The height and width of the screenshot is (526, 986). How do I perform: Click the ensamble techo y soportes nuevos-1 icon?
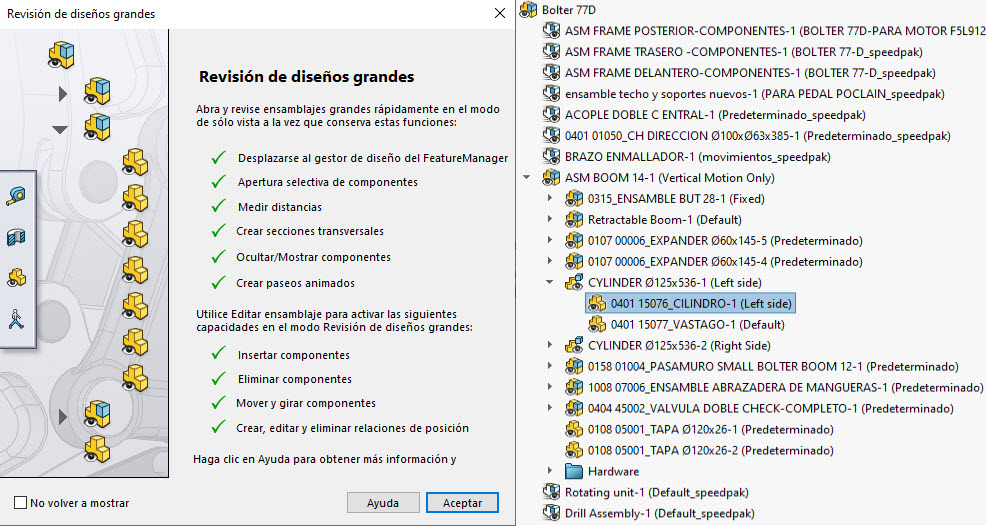551,94
